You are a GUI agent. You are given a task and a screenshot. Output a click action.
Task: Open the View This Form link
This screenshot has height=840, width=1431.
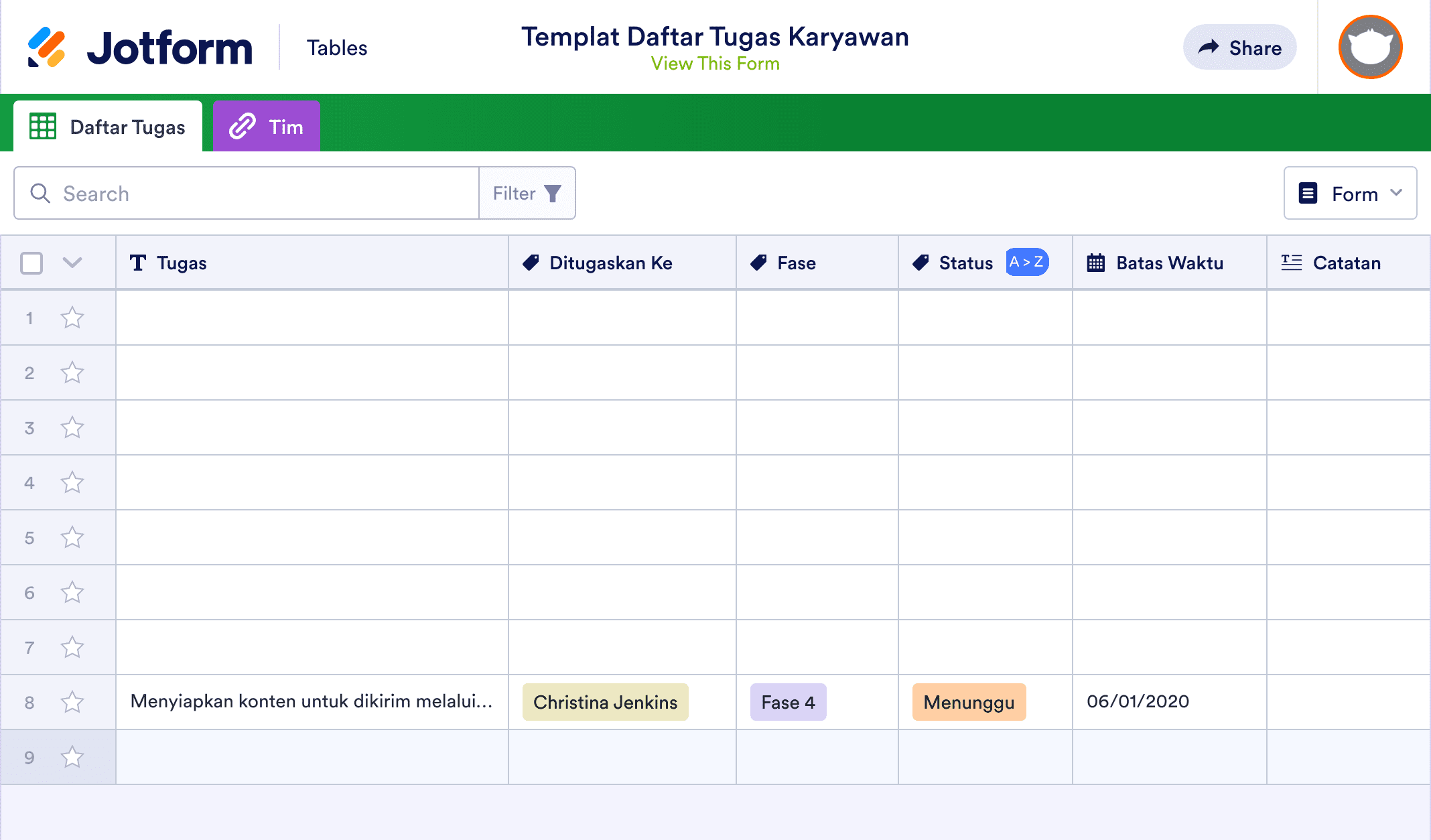pos(715,64)
